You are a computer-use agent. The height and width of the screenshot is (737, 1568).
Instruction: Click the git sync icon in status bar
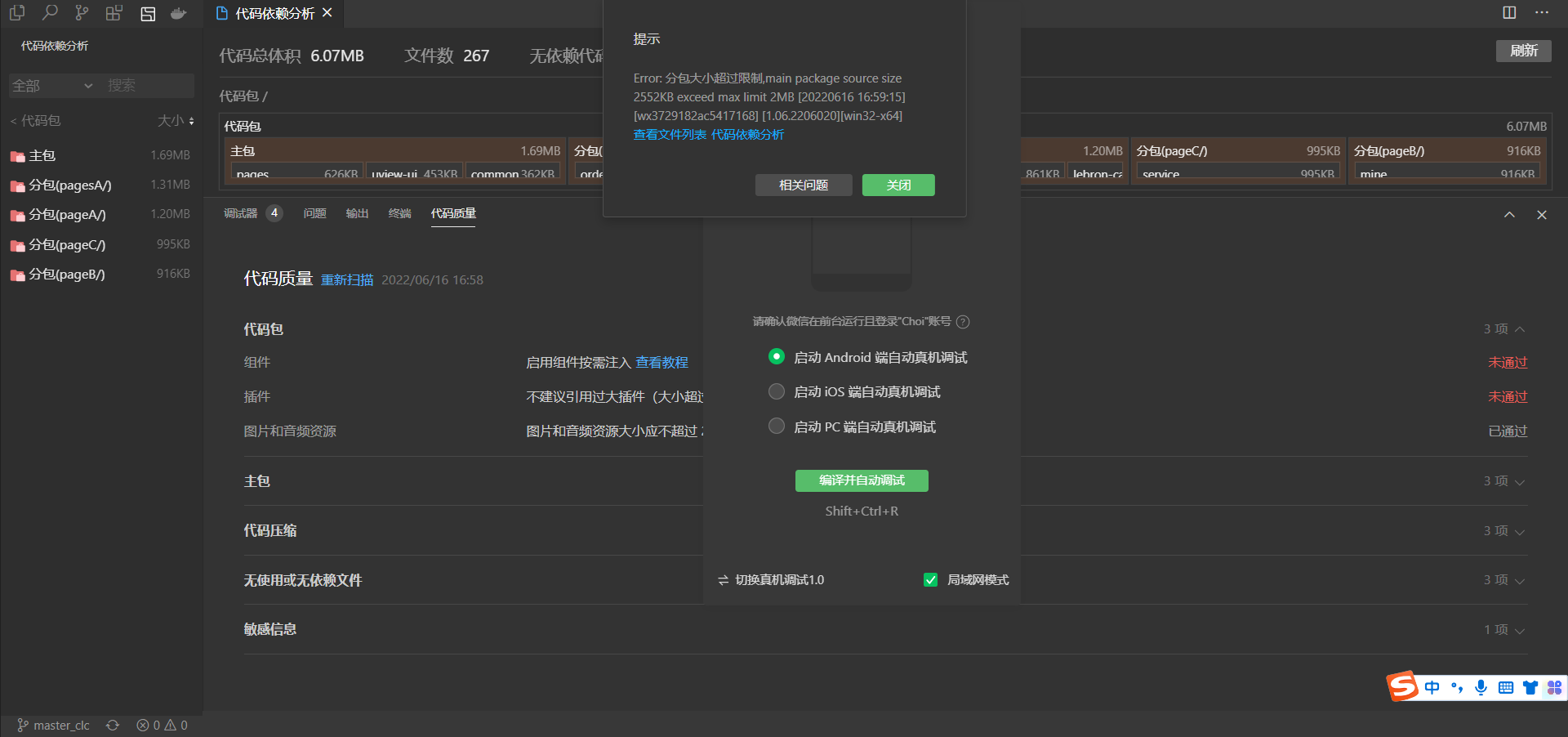pyautogui.click(x=113, y=726)
